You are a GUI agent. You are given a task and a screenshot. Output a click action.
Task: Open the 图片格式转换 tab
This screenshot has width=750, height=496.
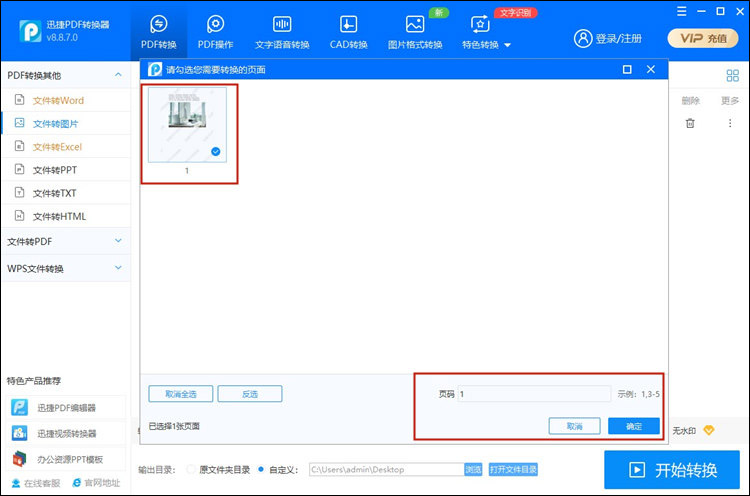click(415, 32)
